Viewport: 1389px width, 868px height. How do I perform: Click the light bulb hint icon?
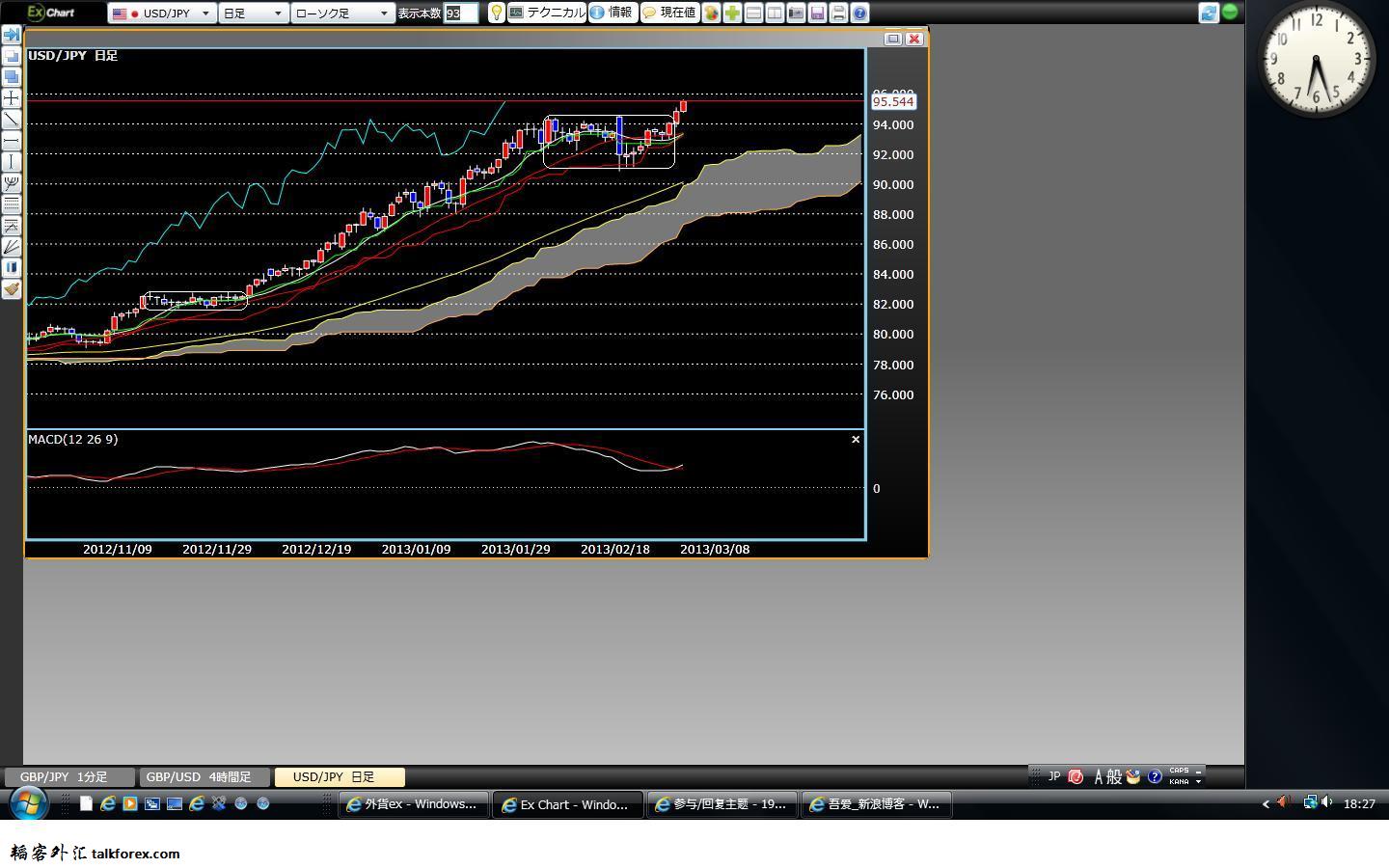pos(496,13)
